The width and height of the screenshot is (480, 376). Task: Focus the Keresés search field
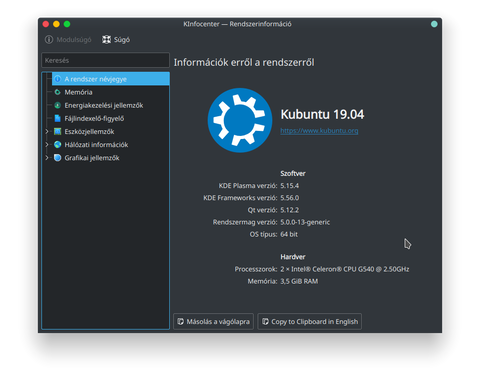pos(105,60)
